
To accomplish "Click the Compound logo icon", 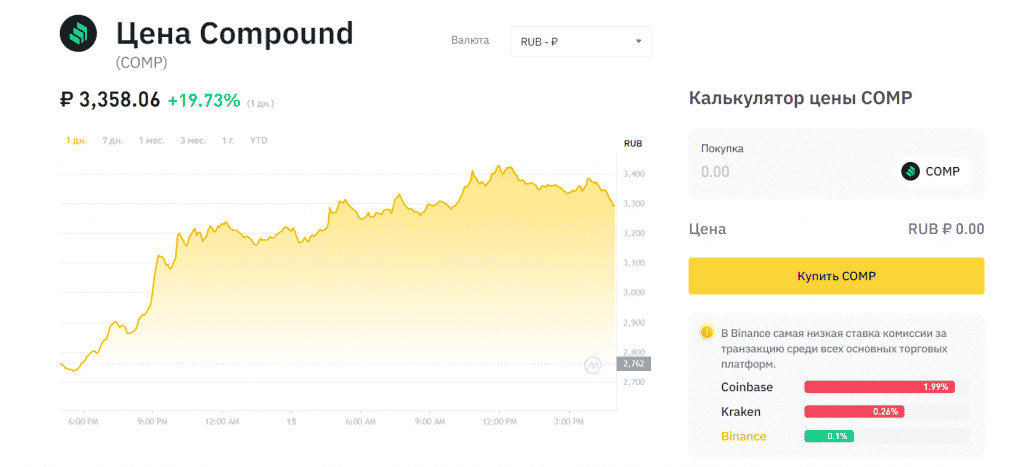I will pyautogui.click(x=78, y=33).
